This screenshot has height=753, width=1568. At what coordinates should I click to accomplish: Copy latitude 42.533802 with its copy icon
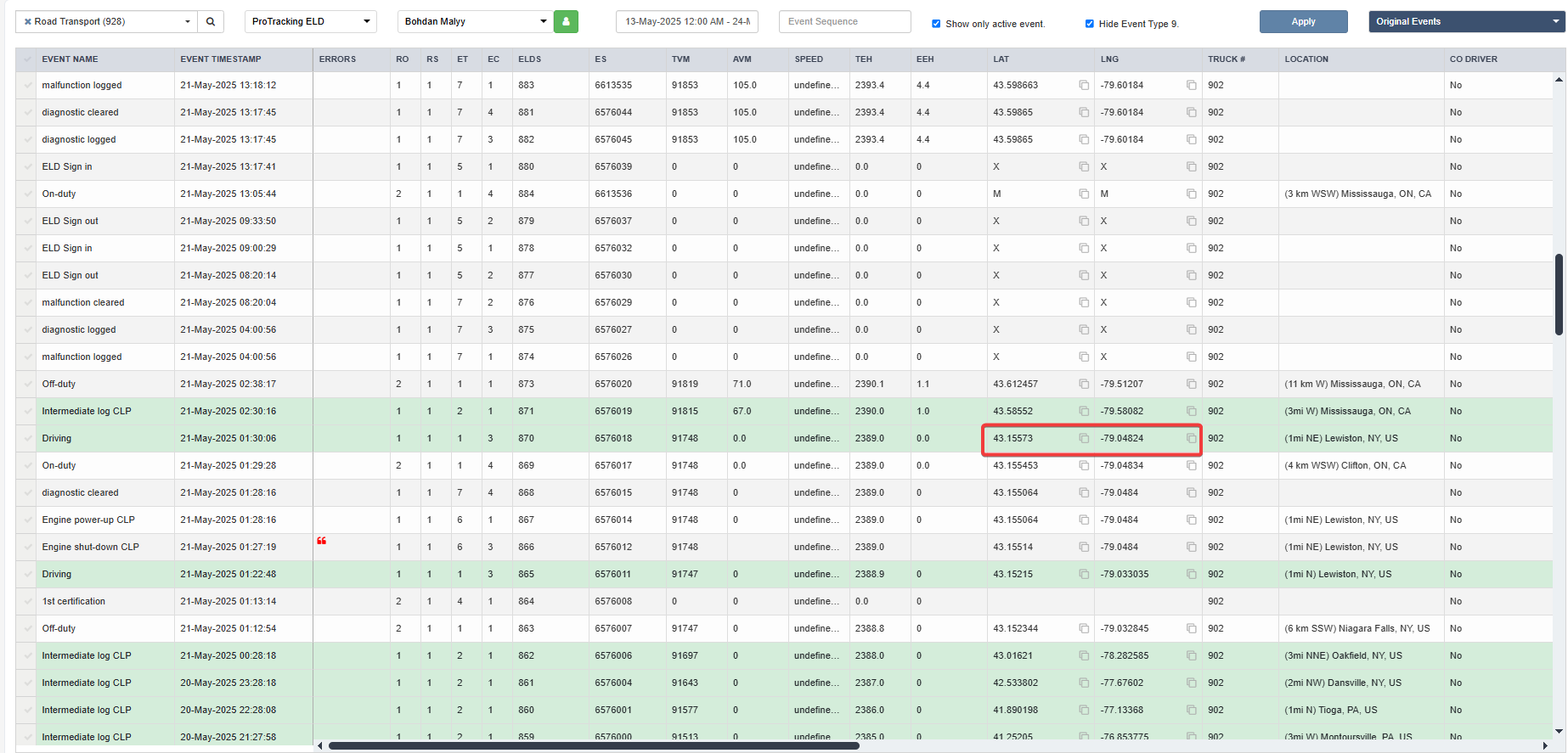[1084, 683]
